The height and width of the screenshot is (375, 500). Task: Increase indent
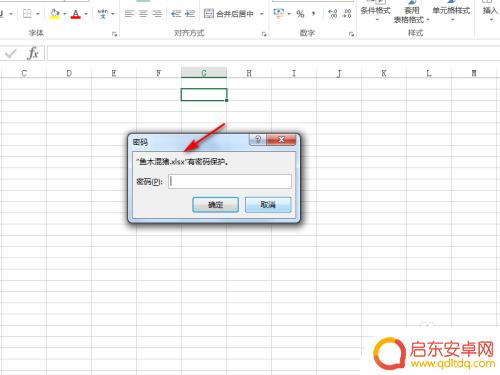(190, 14)
